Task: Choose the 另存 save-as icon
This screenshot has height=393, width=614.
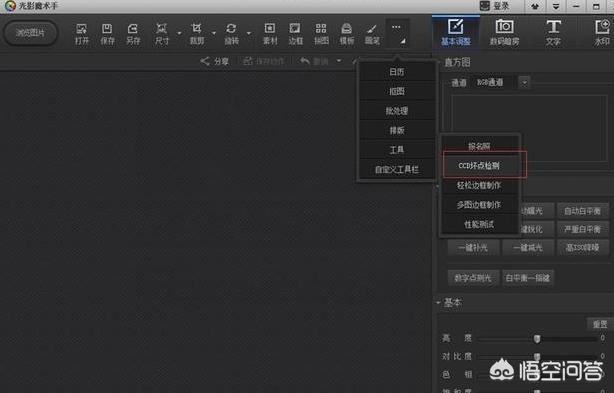Action: coord(133,34)
